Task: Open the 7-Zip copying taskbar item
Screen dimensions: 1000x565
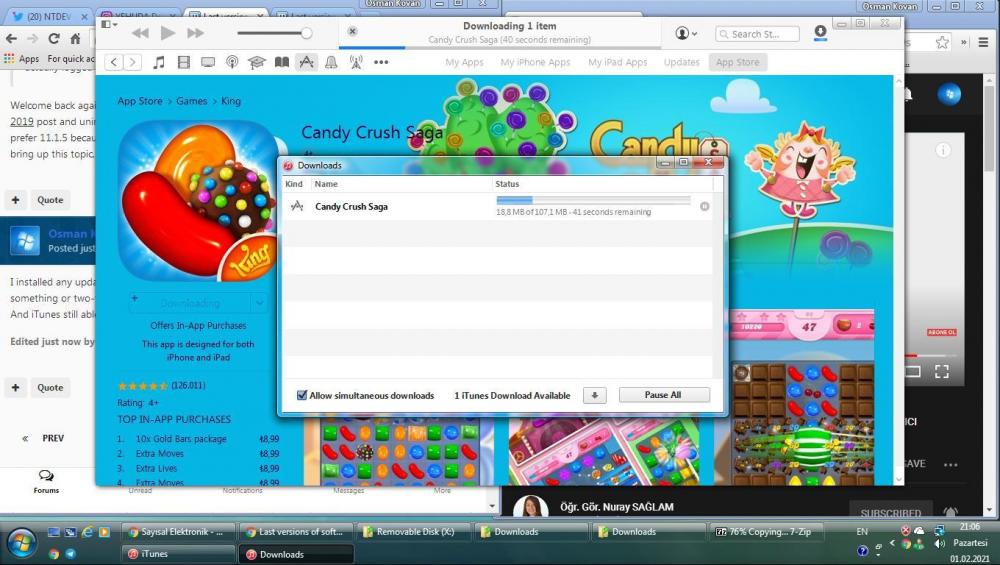Action: click(761, 532)
